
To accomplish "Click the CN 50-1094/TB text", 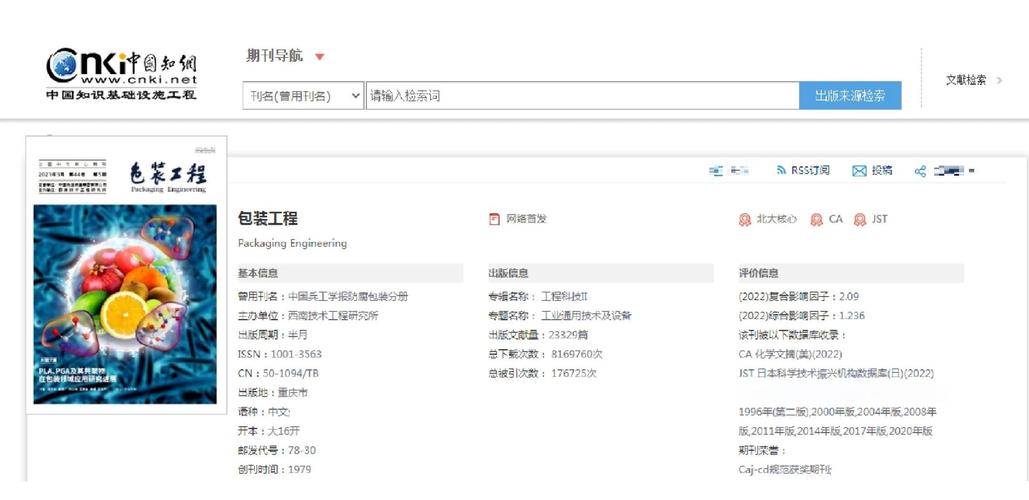I will (x=278, y=373).
